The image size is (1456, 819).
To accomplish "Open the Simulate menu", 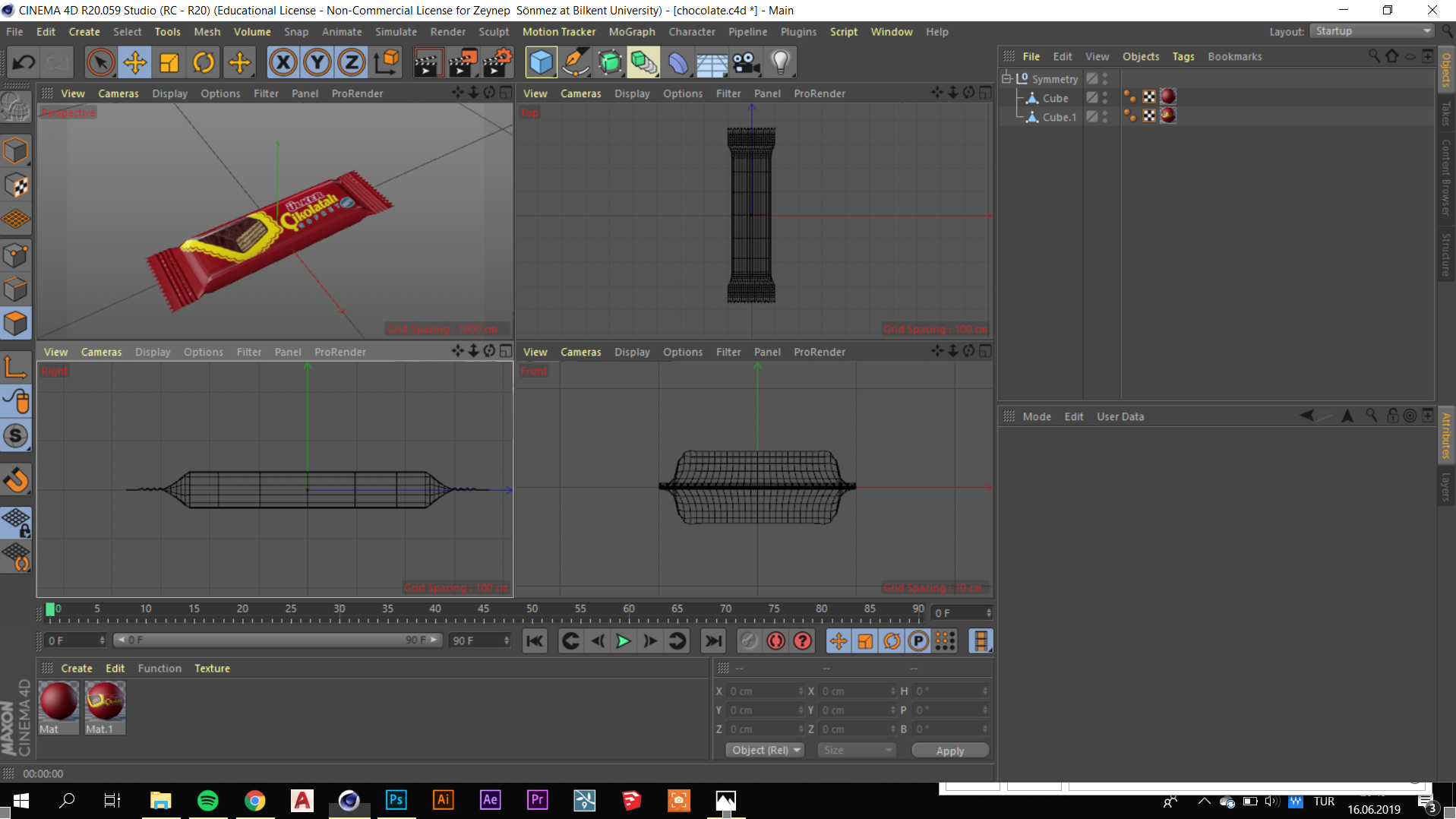I will coord(396,32).
